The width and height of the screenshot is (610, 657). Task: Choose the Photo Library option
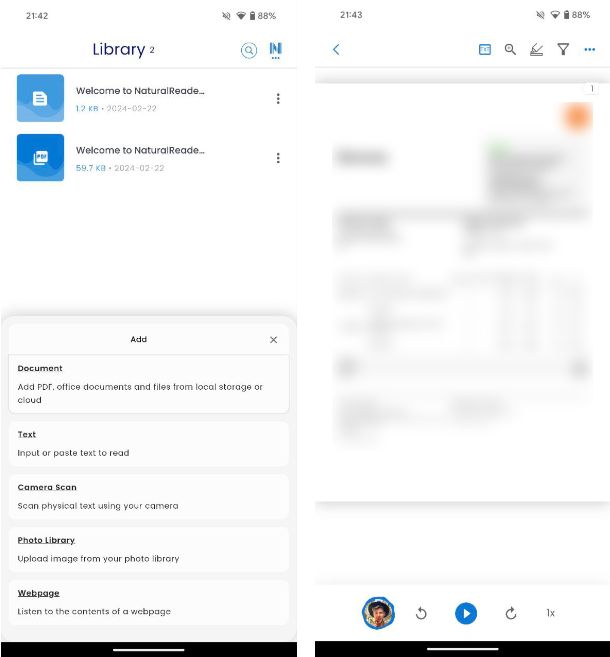149,549
